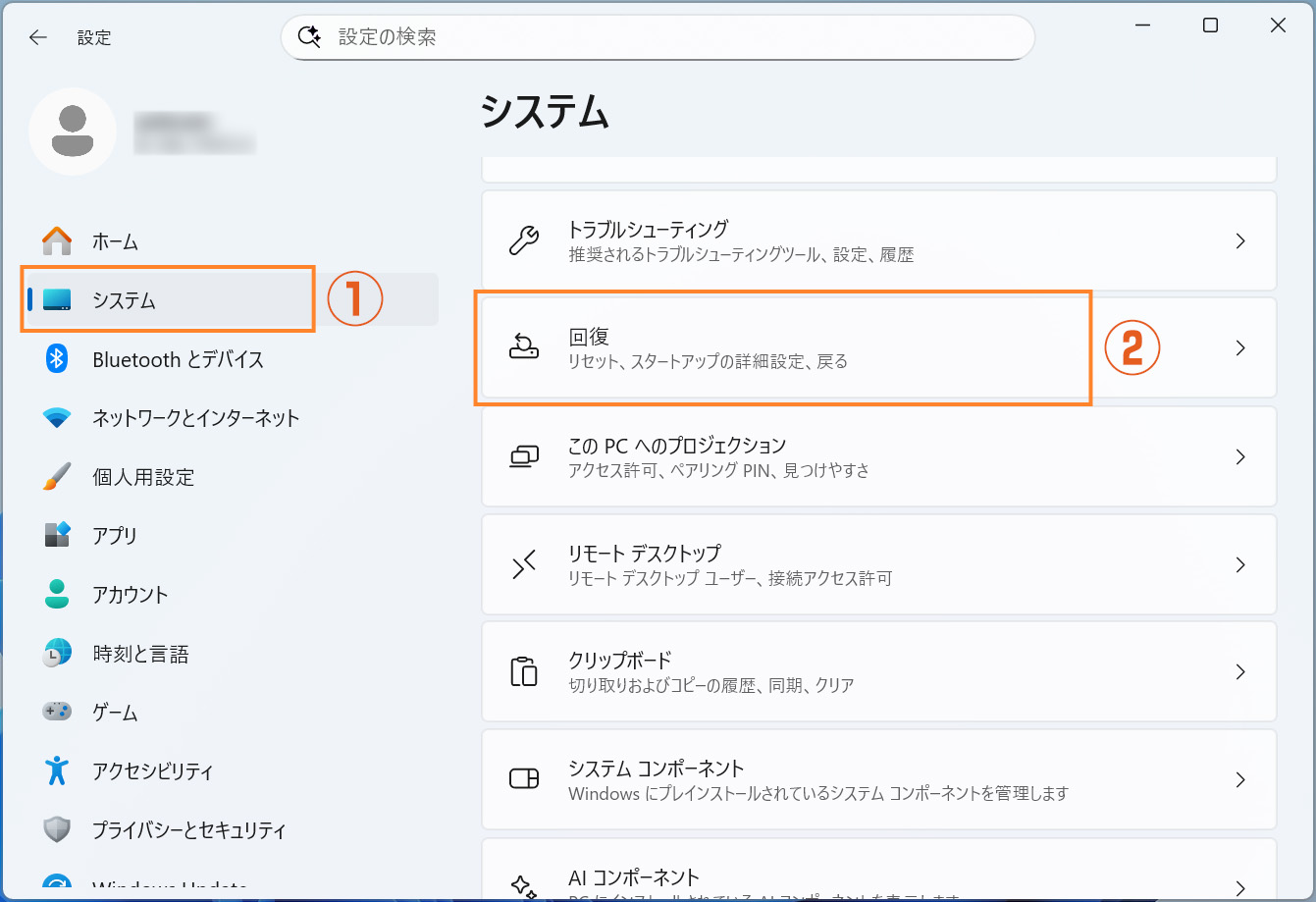Open トラブルシューティング settings page
The height and width of the screenshot is (902, 1316).
[x=879, y=241]
